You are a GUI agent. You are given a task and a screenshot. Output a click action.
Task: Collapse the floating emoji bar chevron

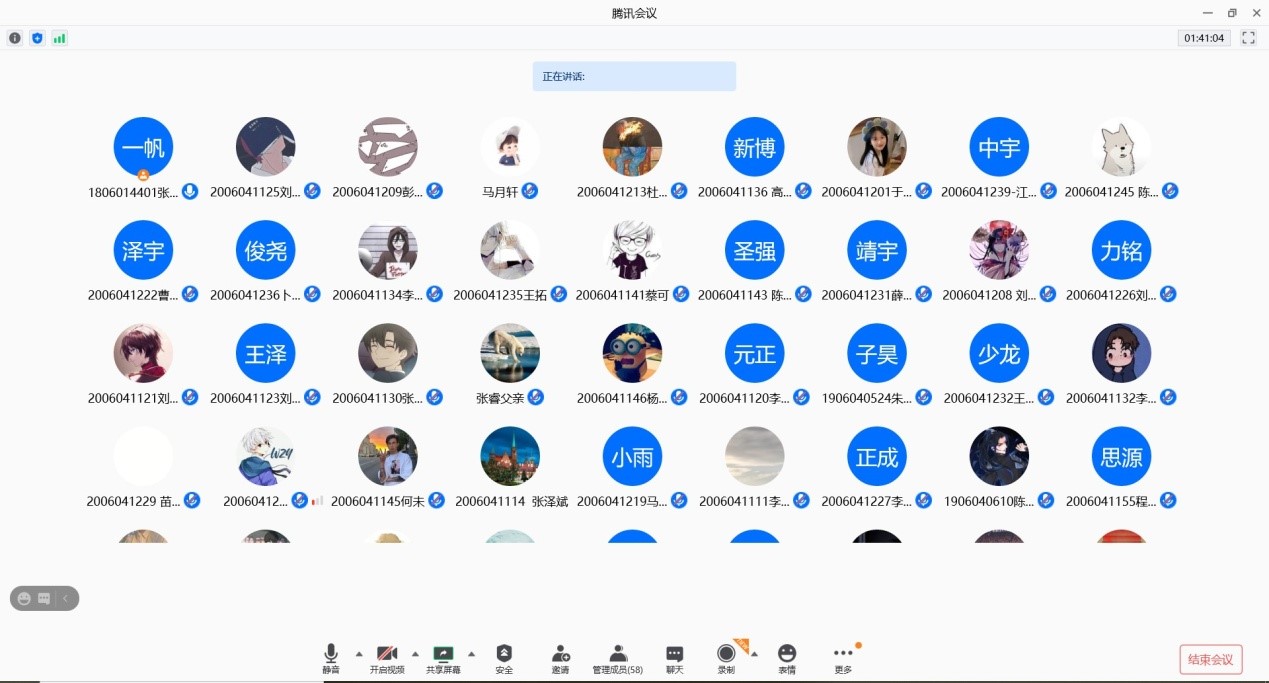[x=65, y=598]
